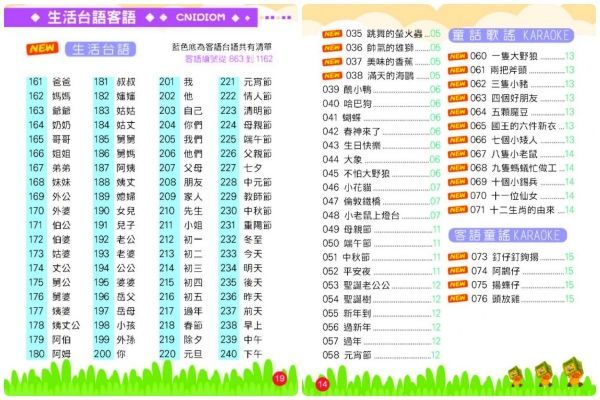Click the NEW badge beside 065 國王的六件新衣
Screen dimensions: 600x400
point(458,126)
